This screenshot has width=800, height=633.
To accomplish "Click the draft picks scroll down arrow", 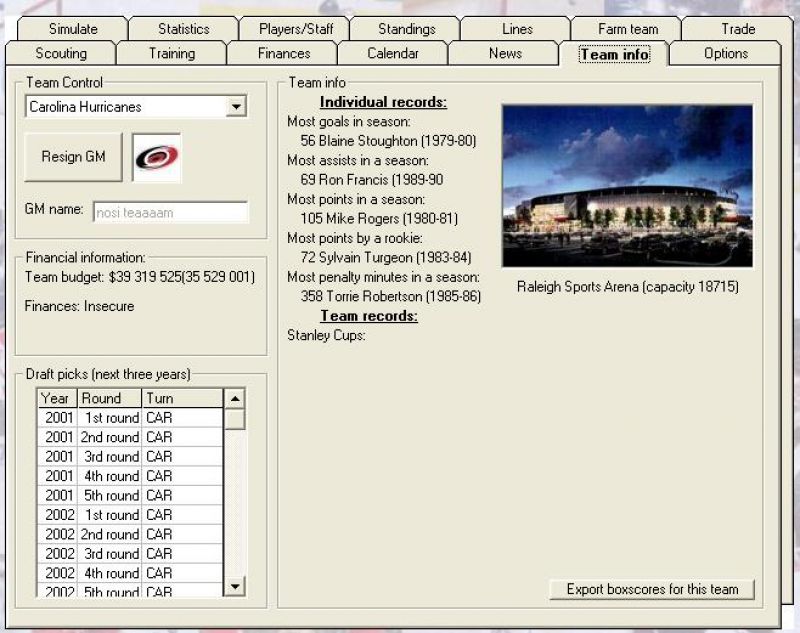I will tap(235, 586).
